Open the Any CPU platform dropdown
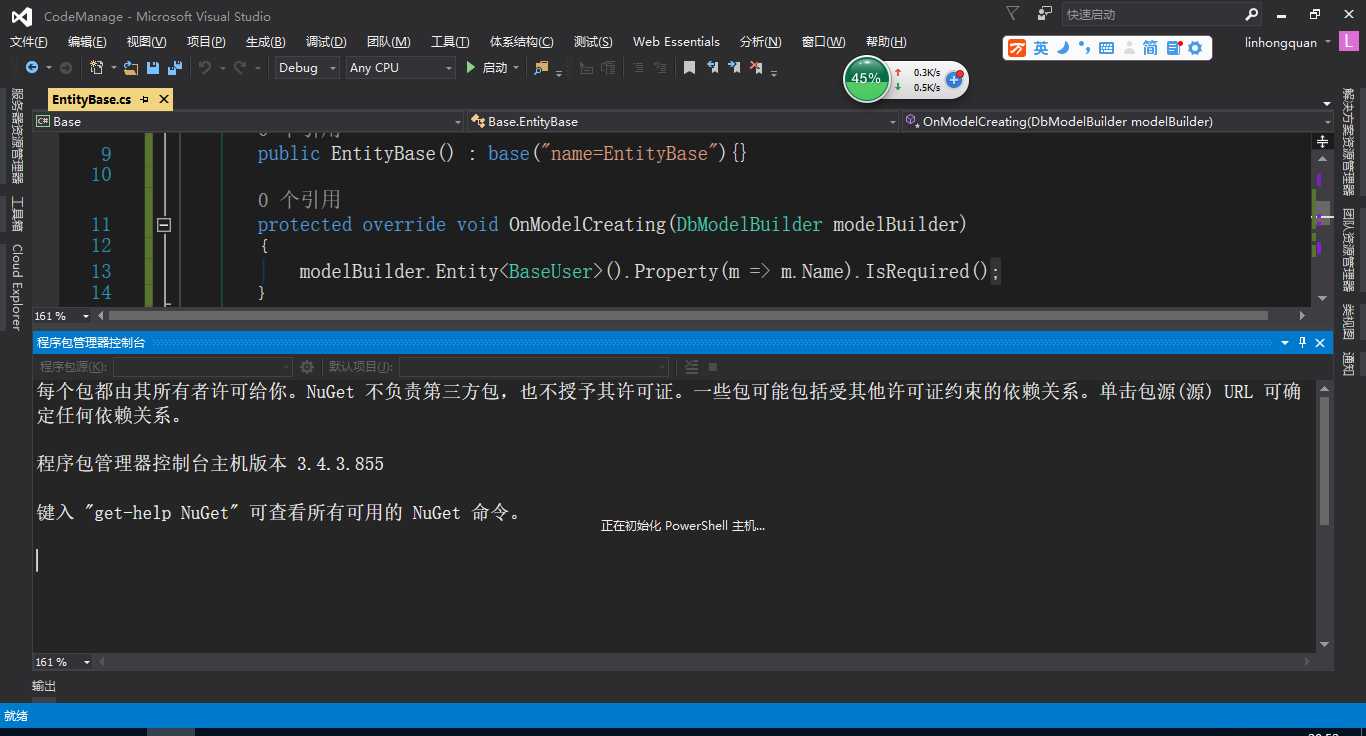The height and width of the screenshot is (736, 1366). (x=400, y=67)
